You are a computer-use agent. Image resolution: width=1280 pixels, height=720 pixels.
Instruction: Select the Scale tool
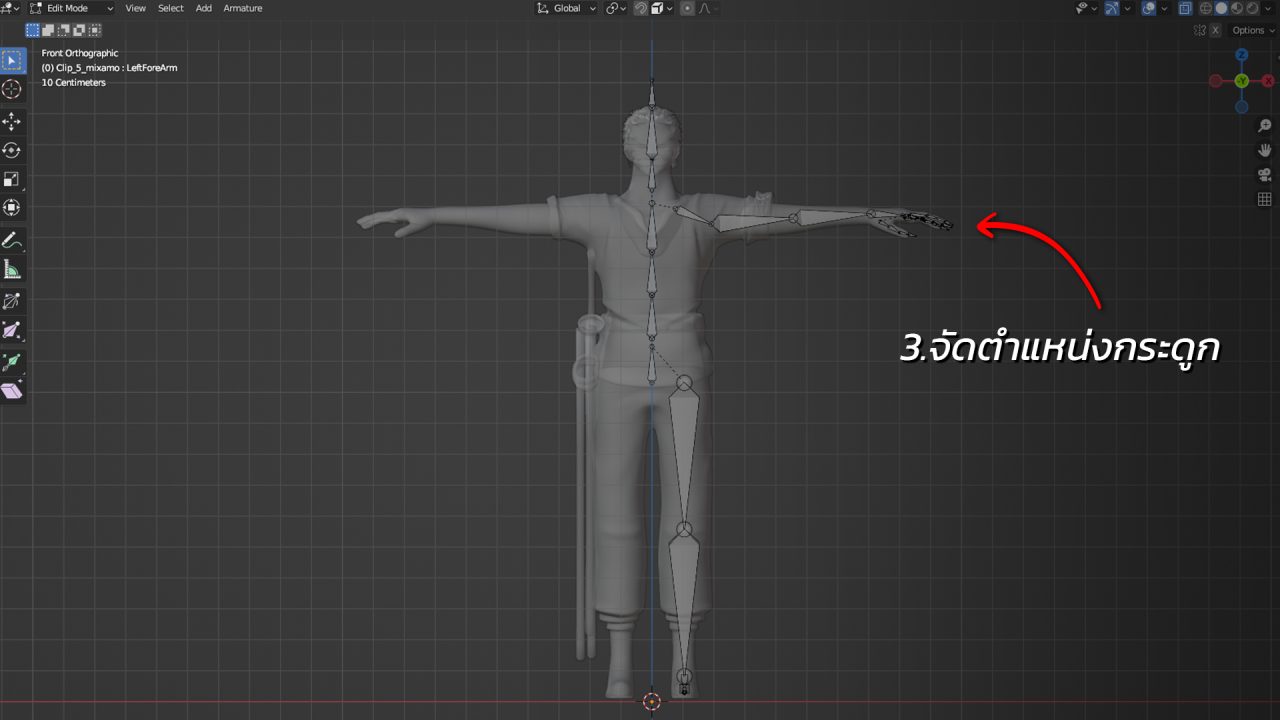[x=12, y=179]
